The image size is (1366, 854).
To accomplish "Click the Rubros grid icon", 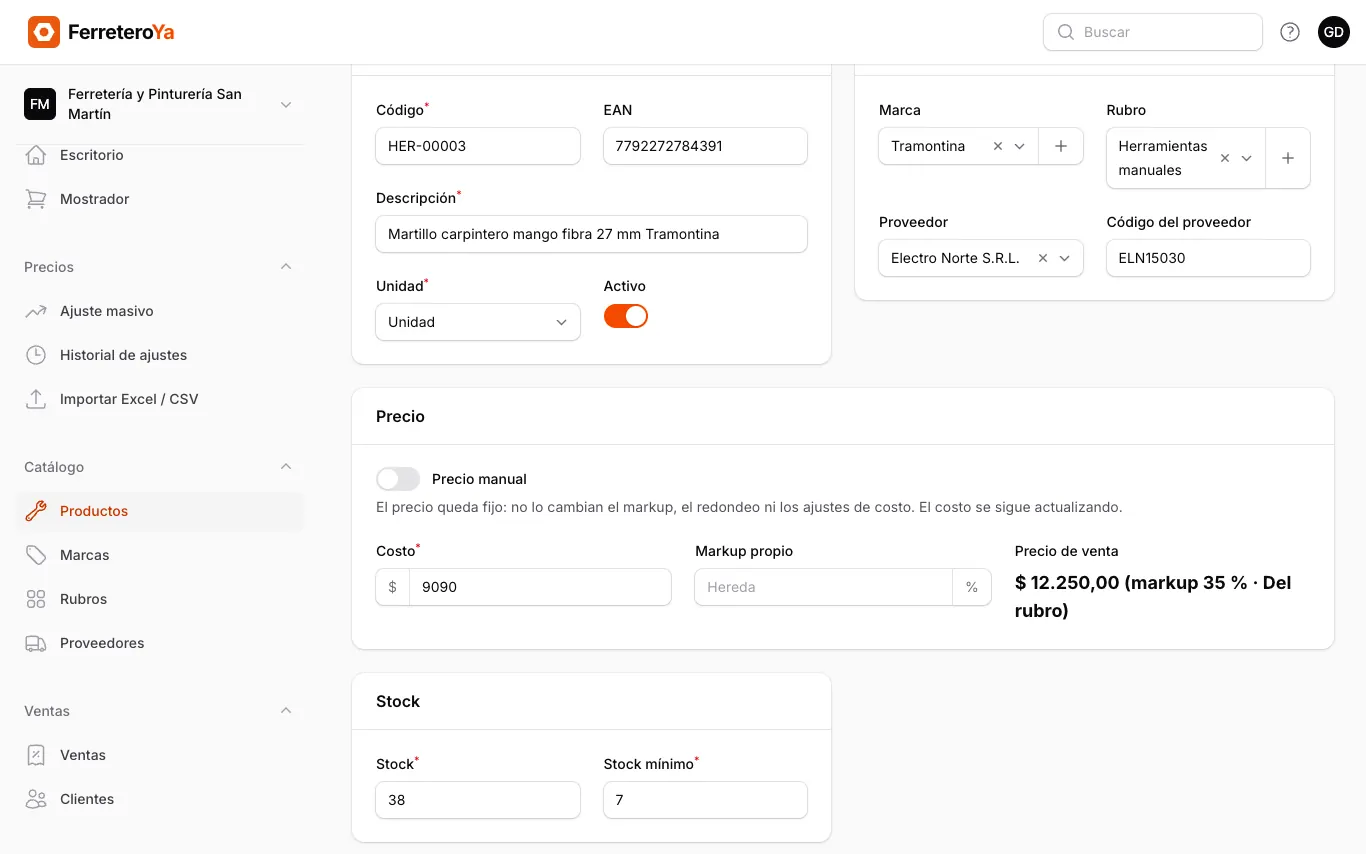I will coord(36,599).
